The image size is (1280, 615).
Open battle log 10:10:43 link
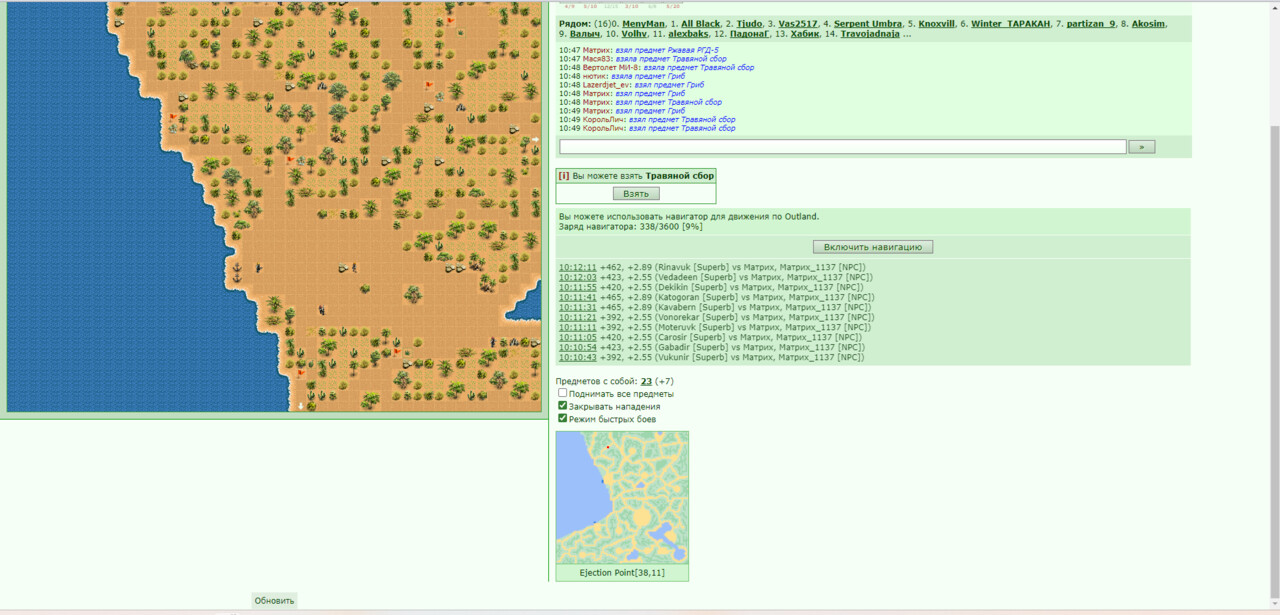pos(577,358)
